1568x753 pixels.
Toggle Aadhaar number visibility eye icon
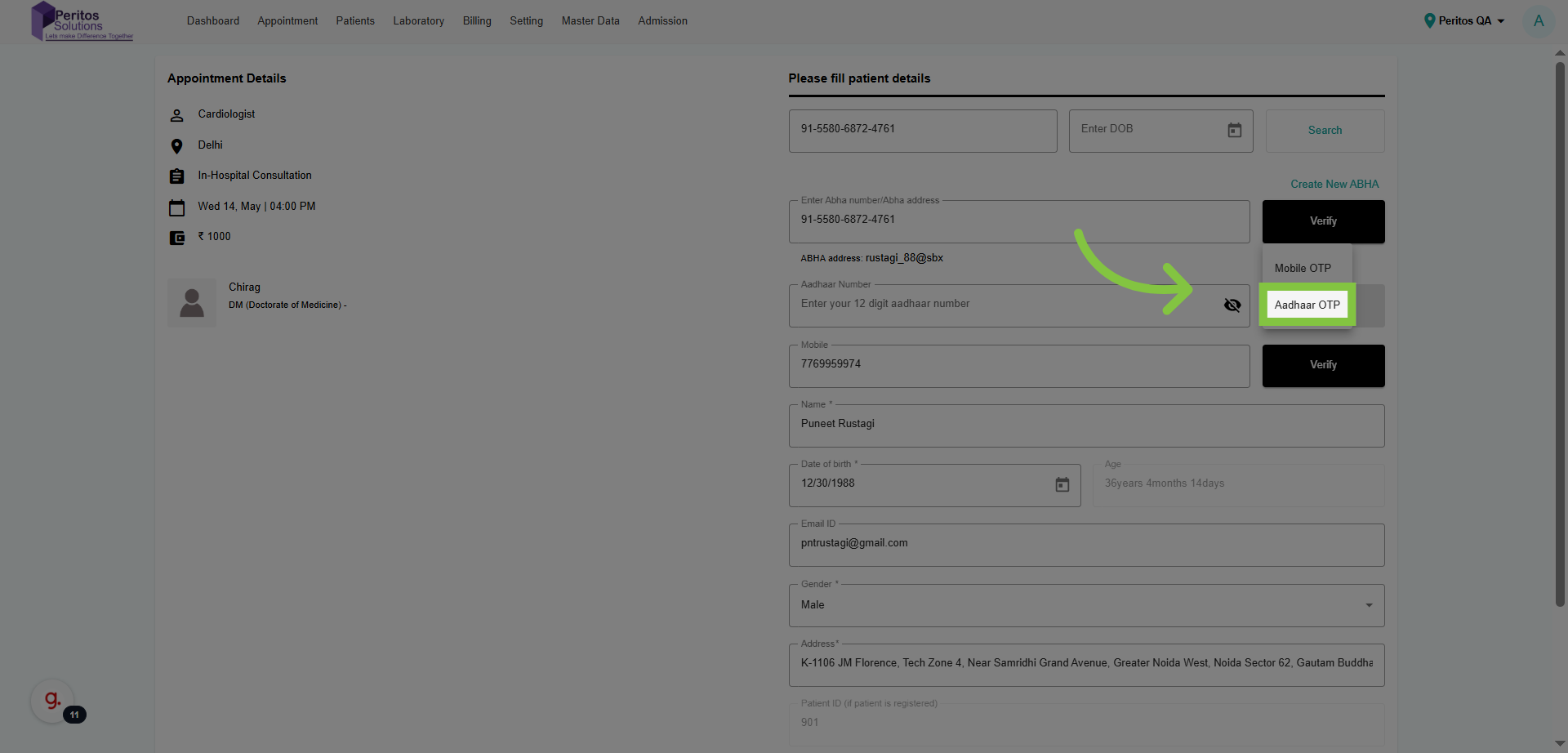[x=1232, y=305]
